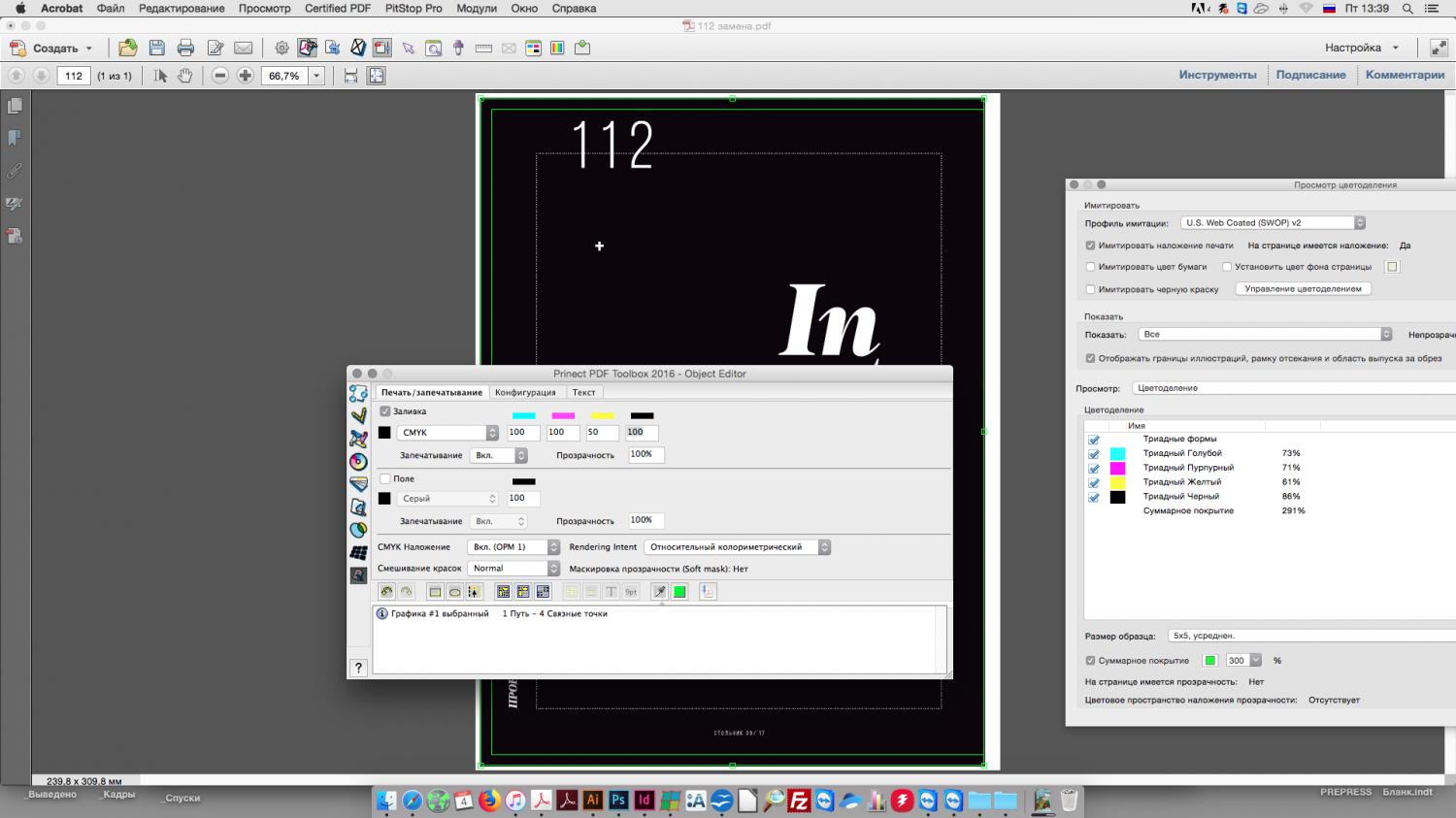
Task: Click the rectangle shape tool in Object Editor
Action: pos(435,592)
